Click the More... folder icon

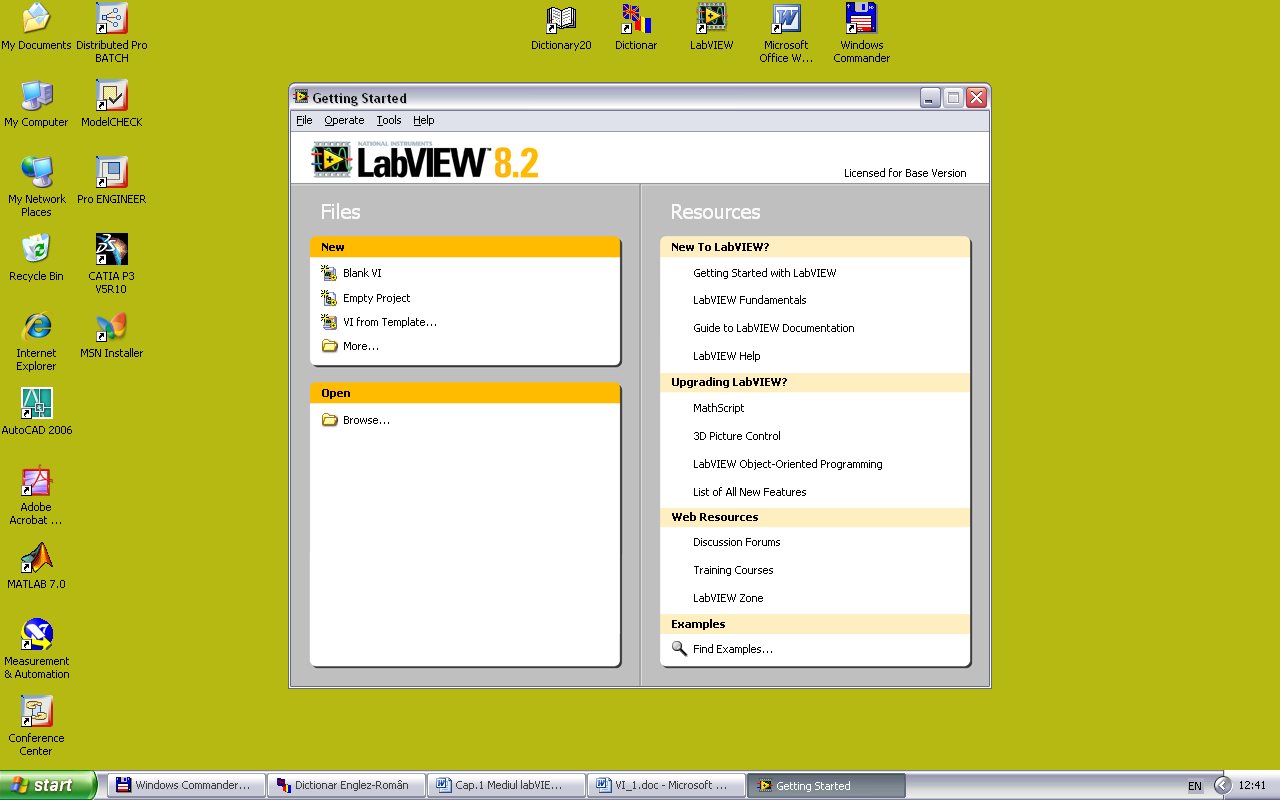click(x=329, y=346)
